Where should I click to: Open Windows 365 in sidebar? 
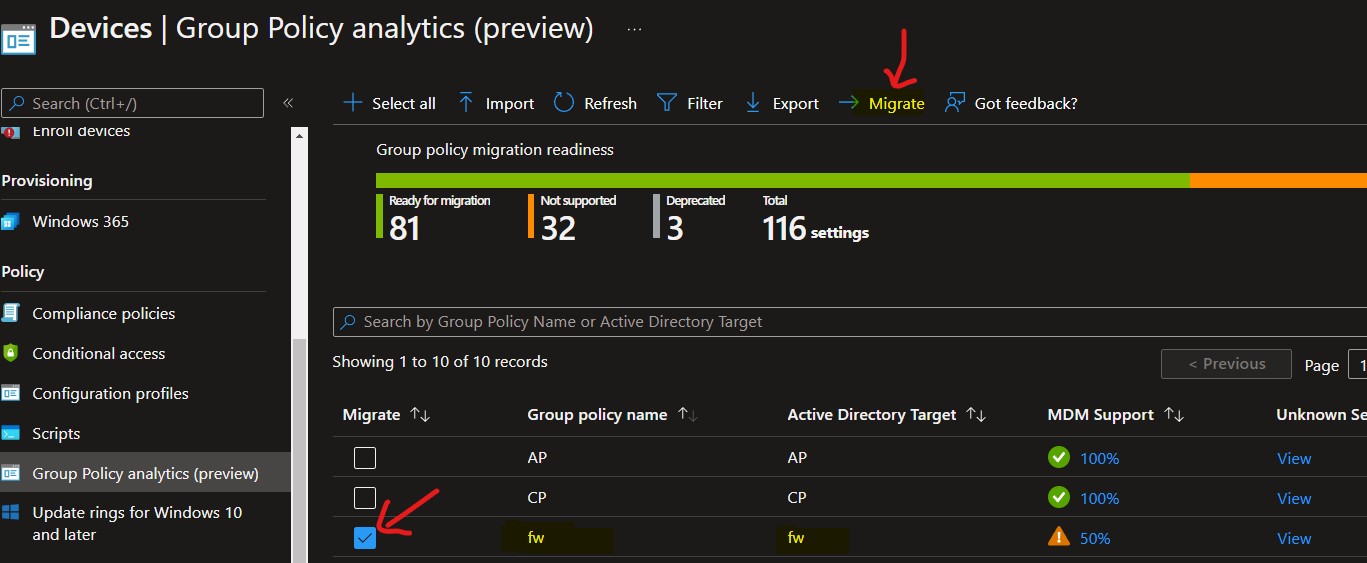pos(80,221)
